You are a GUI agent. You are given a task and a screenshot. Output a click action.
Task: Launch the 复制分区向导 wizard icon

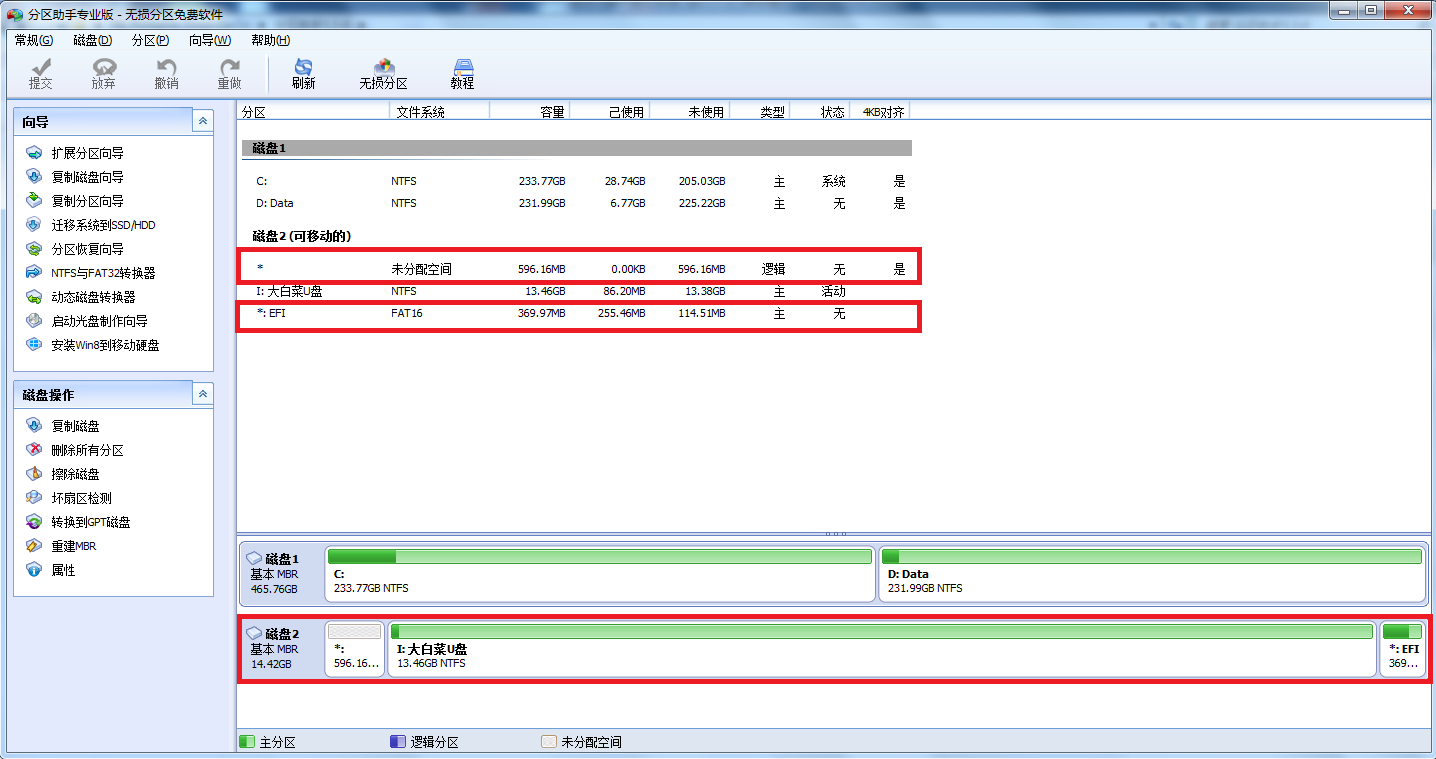tap(34, 201)
